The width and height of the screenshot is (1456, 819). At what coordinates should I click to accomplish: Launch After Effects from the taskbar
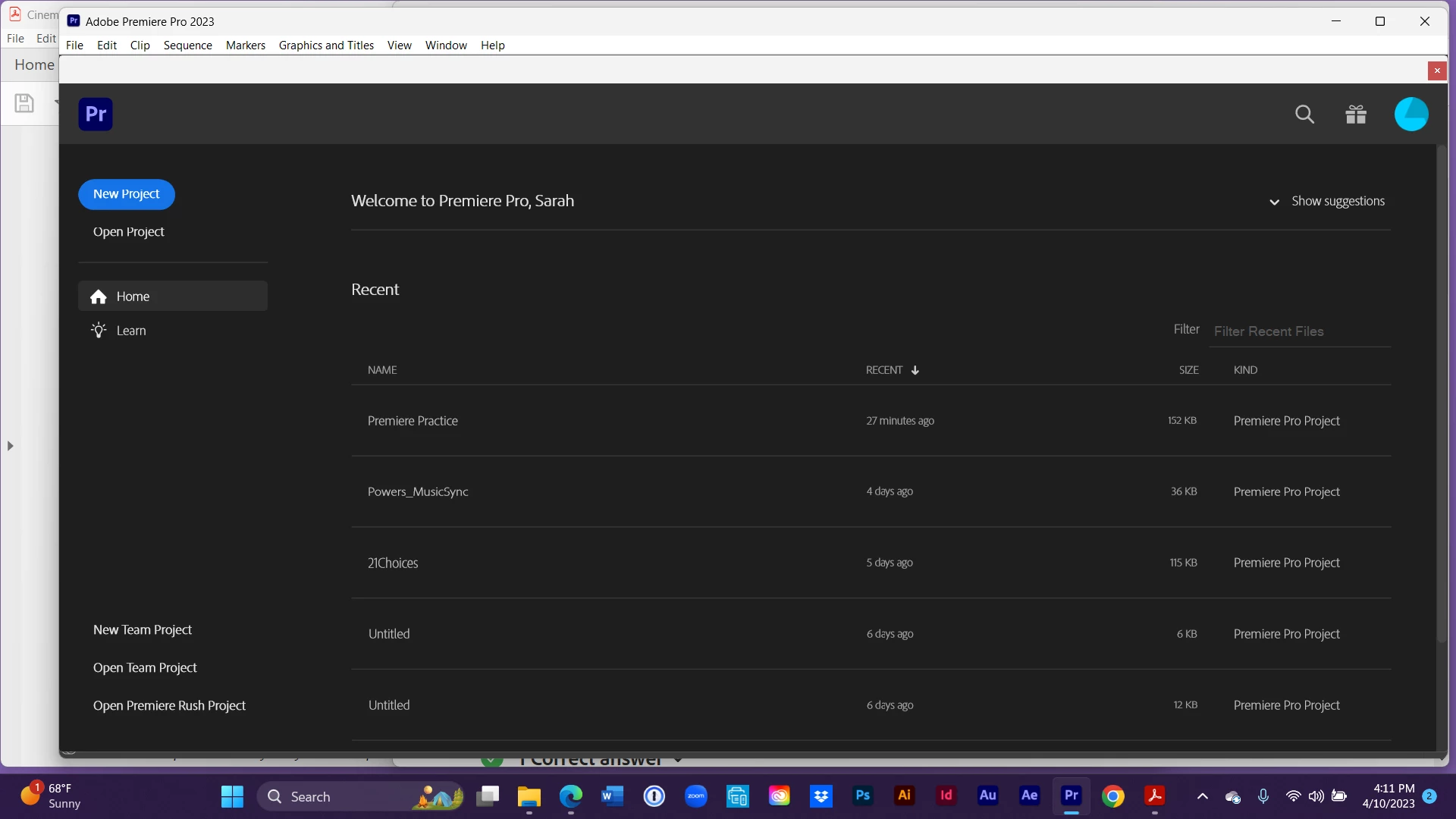click(x=1029, y=795)
